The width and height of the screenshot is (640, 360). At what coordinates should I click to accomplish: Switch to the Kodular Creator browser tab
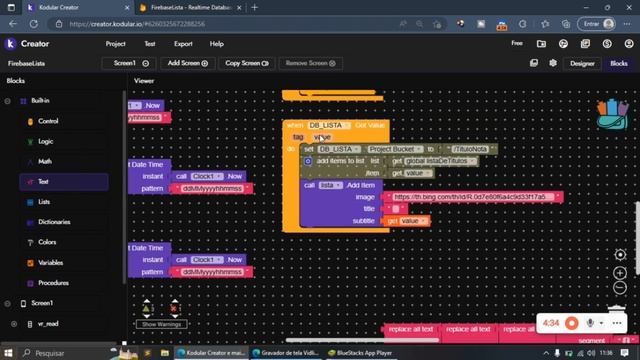click(x=78, y=7)
